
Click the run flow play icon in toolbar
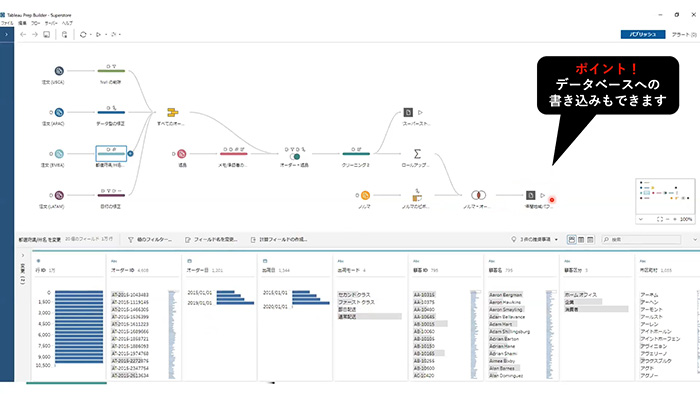(99, 34)
